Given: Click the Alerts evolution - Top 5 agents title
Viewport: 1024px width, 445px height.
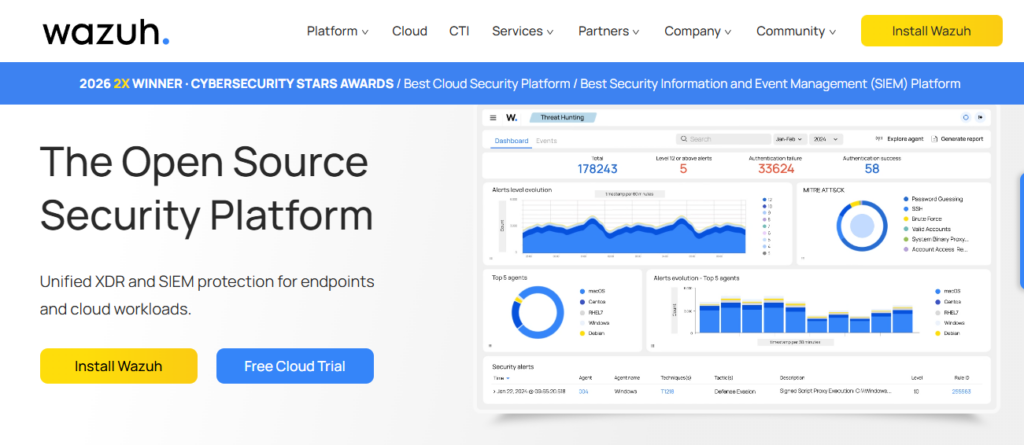Looking at the screenshot, I should click(696, 278).
